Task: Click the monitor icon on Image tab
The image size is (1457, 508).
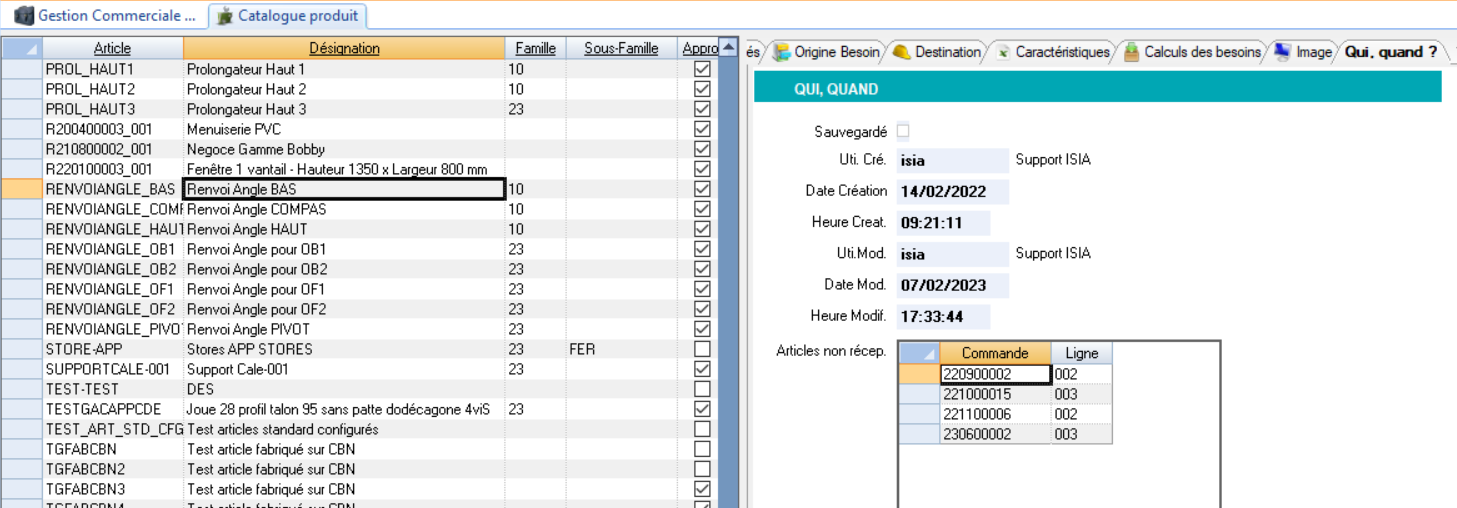Action: point(1282,52)
